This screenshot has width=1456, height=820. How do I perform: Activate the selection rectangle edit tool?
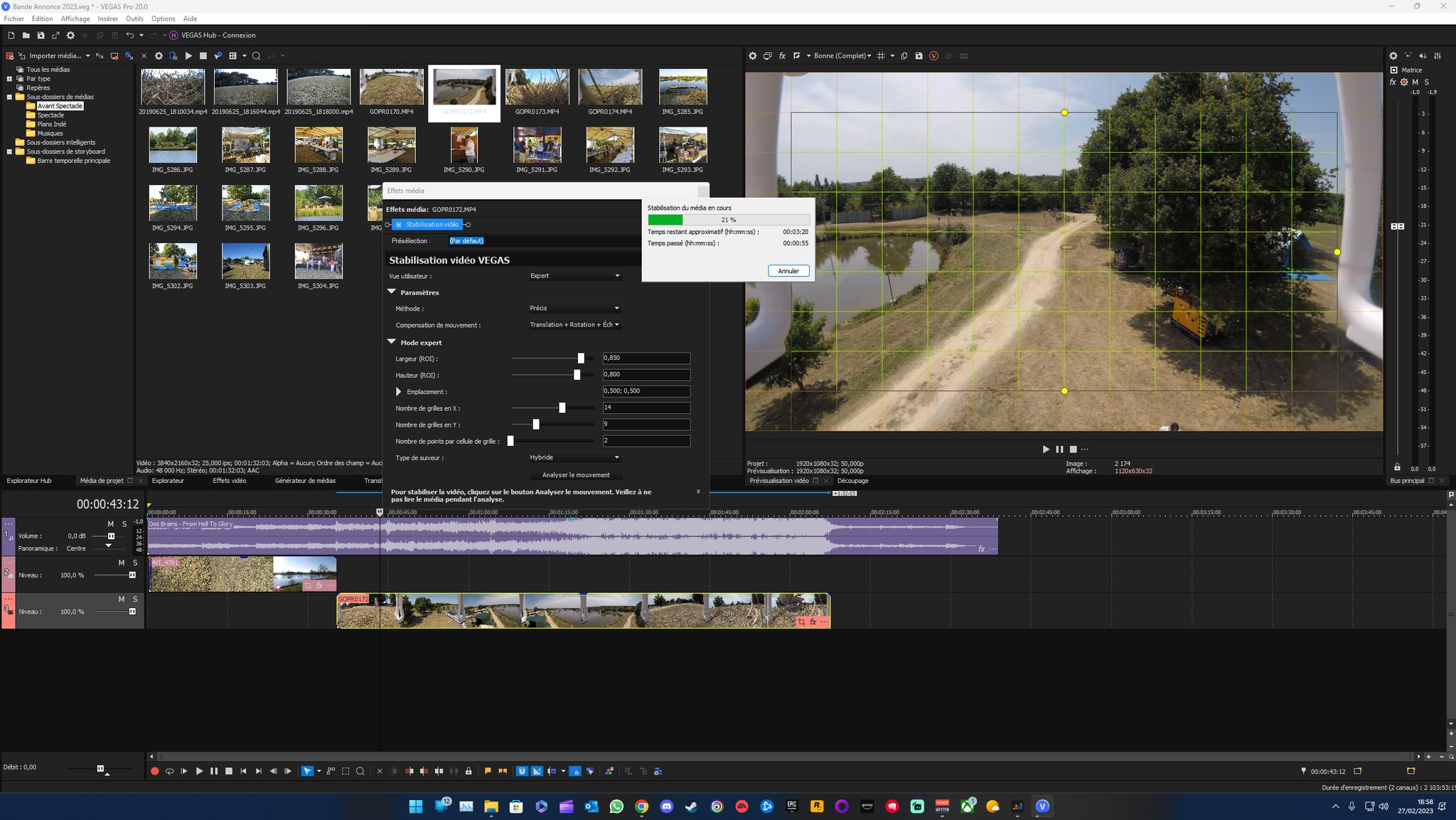pyautogui.click(x=346, y=771)
